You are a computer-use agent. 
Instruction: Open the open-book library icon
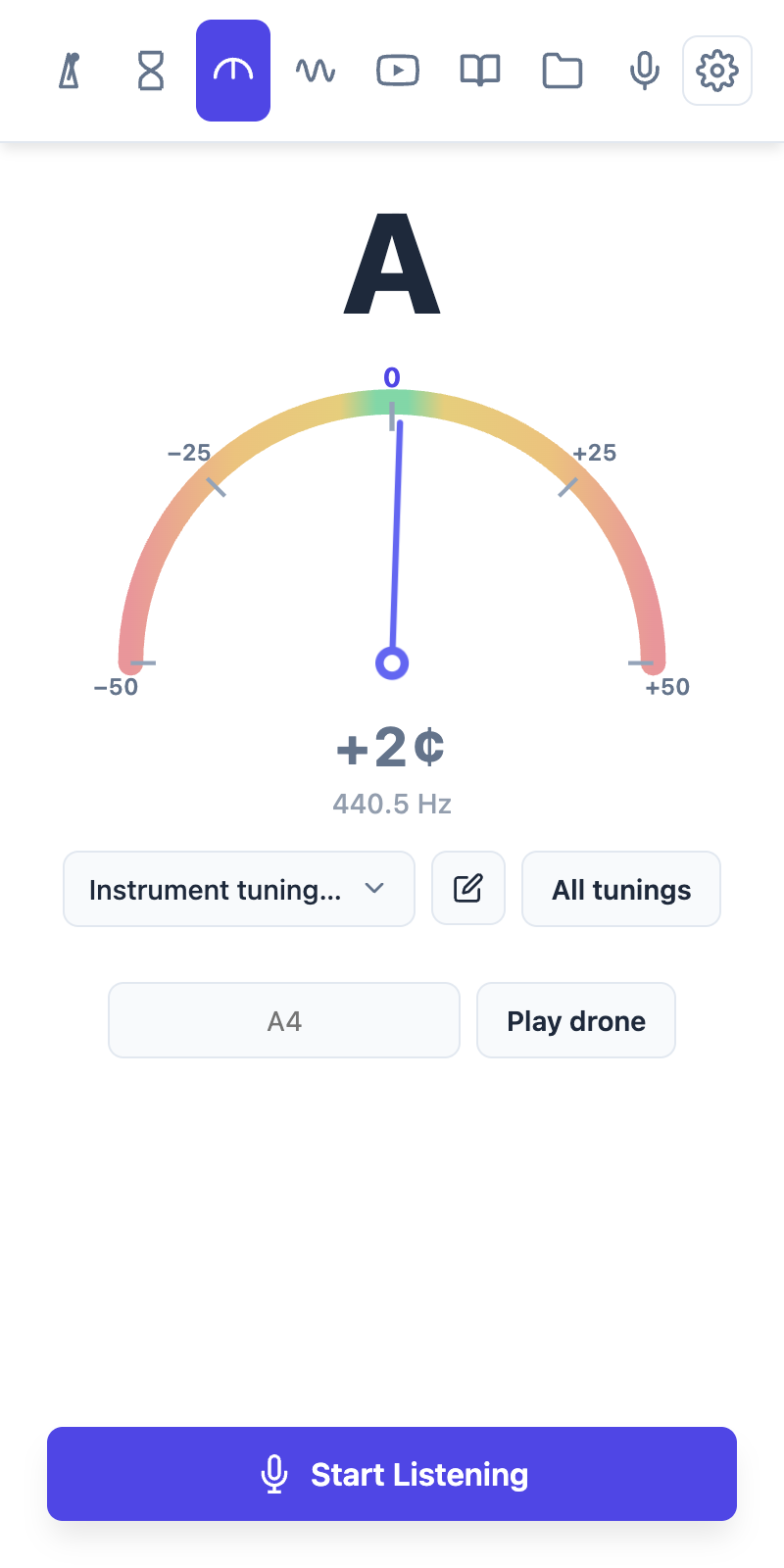tap(480, 71)
